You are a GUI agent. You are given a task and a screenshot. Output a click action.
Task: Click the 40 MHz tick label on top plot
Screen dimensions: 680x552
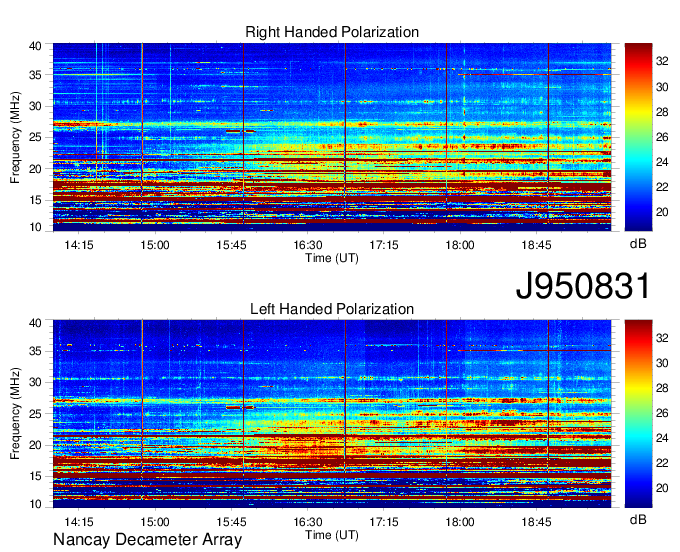[35, 46]
